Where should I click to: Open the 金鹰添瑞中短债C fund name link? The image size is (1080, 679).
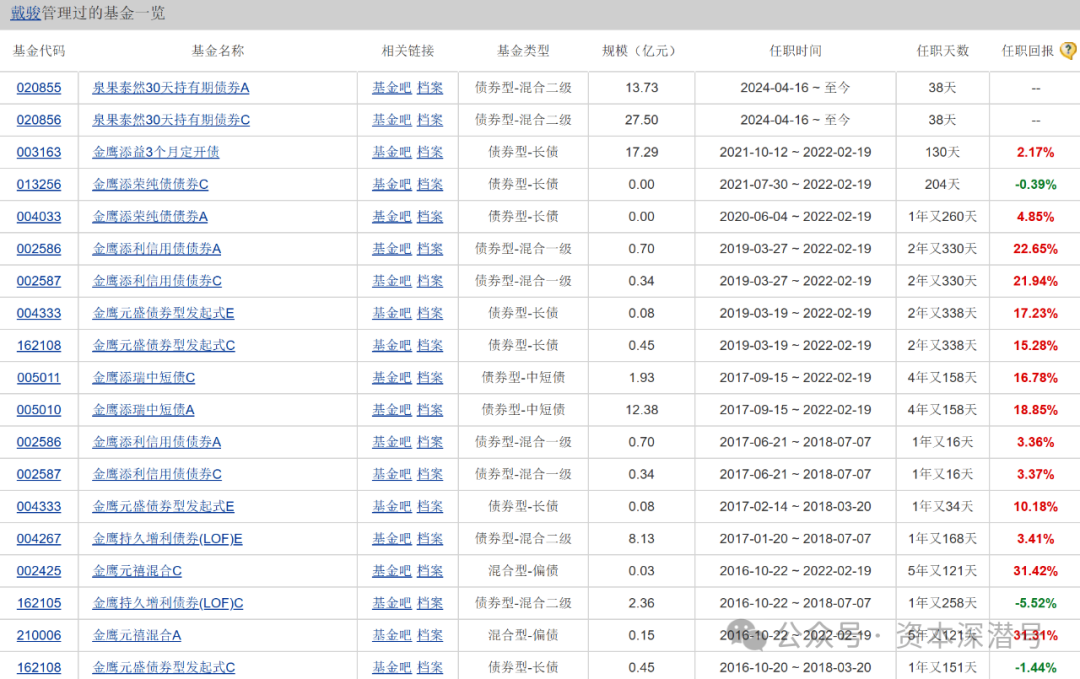(143, 377)
